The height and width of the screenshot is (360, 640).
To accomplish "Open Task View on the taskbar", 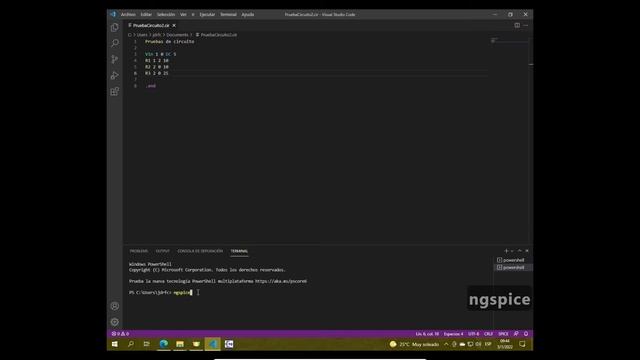I will [x=147, y=344].
